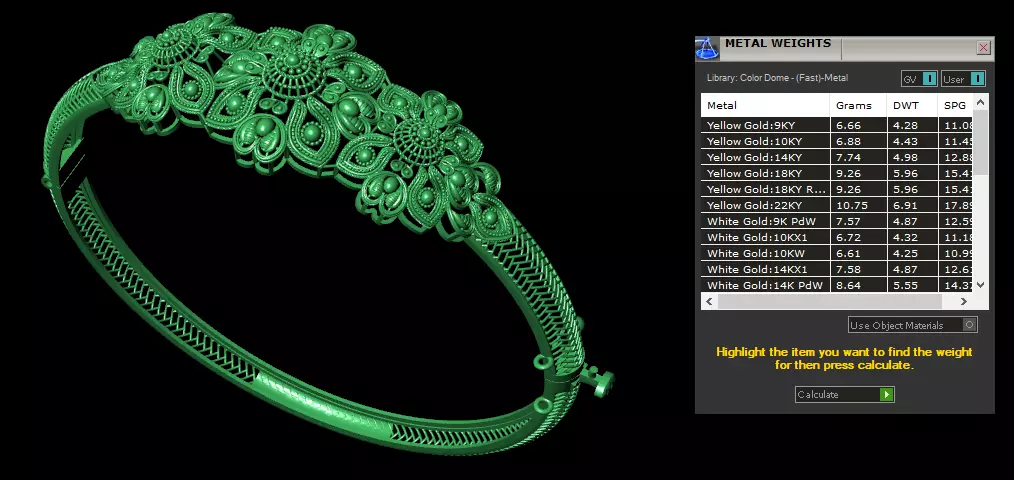Click the 6.88 grams cell
This screenshot has height=480, width=1014.
click(858, 141)
